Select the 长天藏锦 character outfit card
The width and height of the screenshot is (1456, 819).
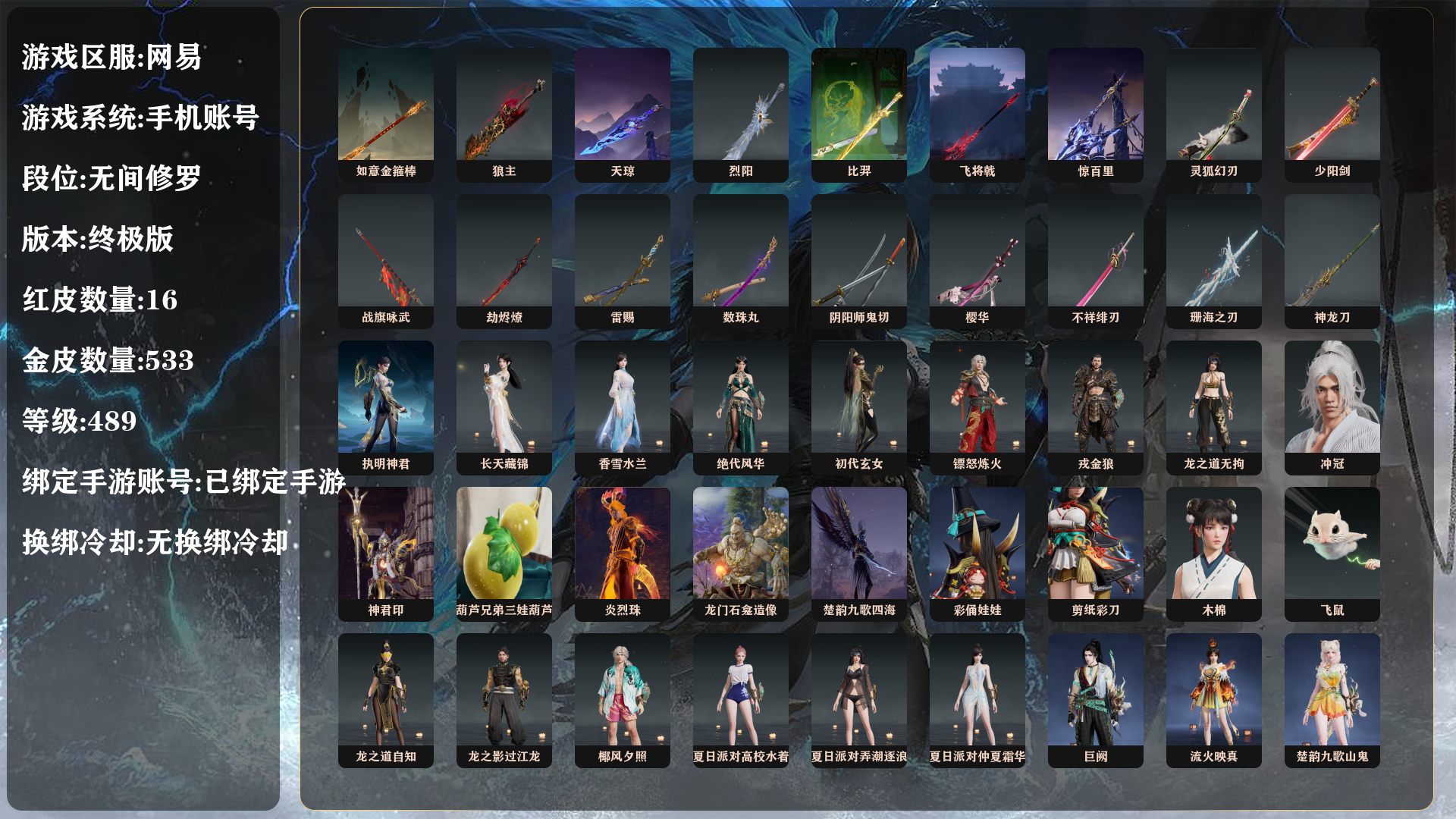pos(504,408)
